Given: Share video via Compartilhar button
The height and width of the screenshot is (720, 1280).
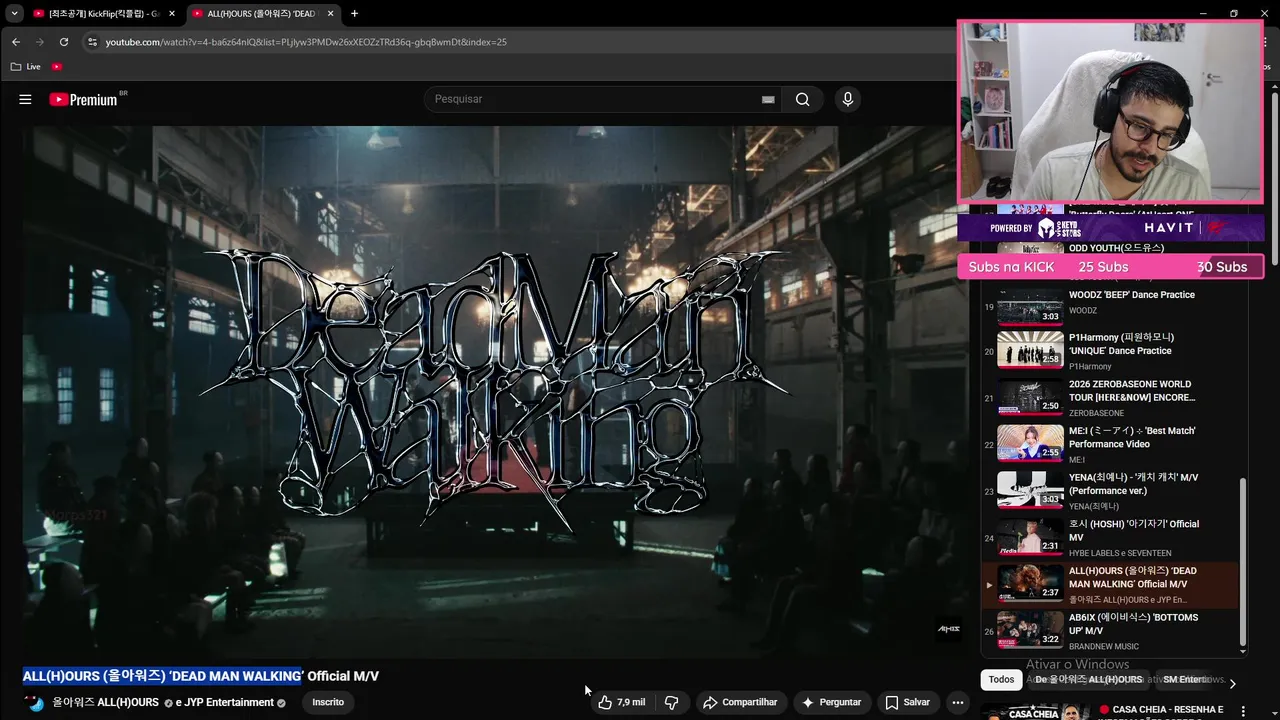Looking at the screenshot, I should click(x=740, y=702).
